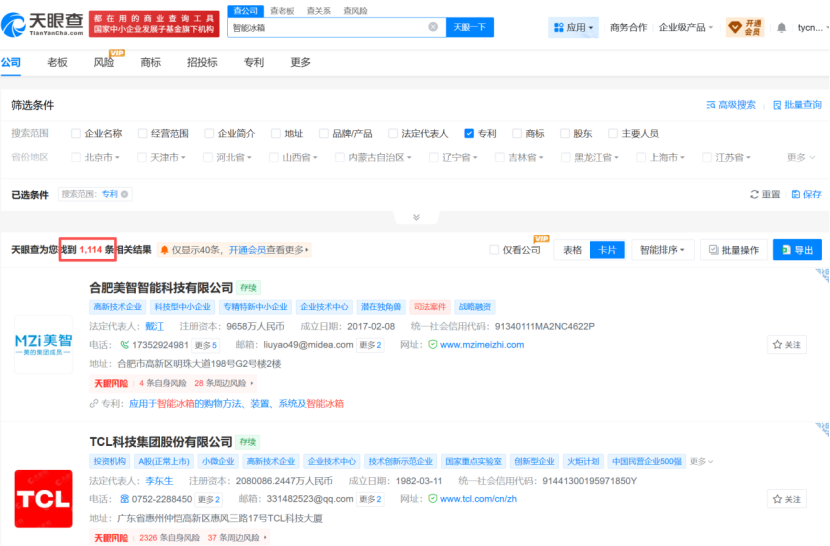Screen dimensions: 830x546
Task: Click the 天眼一下 search button
Action: 470,27
